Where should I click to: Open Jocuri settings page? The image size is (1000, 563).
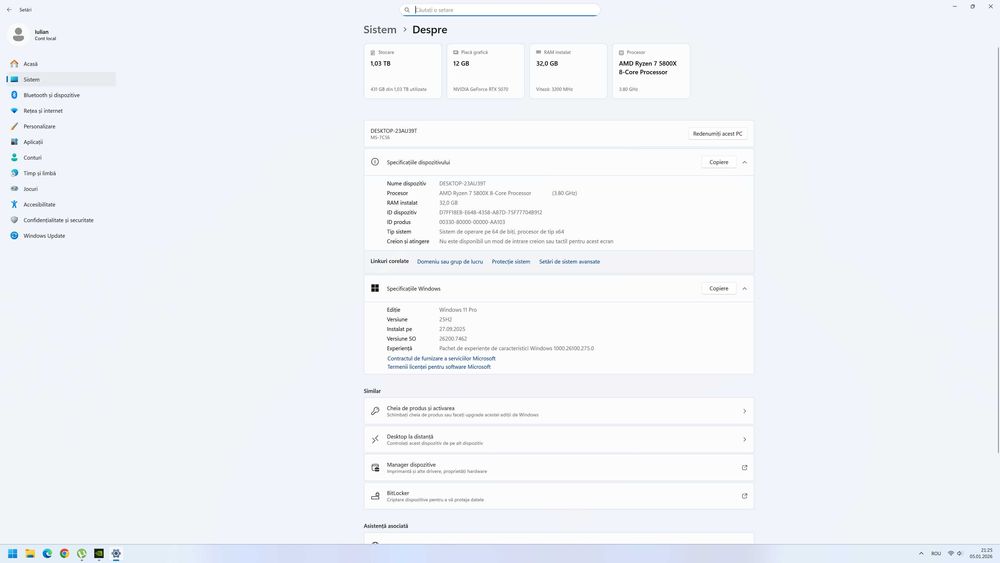click(31, 189)
